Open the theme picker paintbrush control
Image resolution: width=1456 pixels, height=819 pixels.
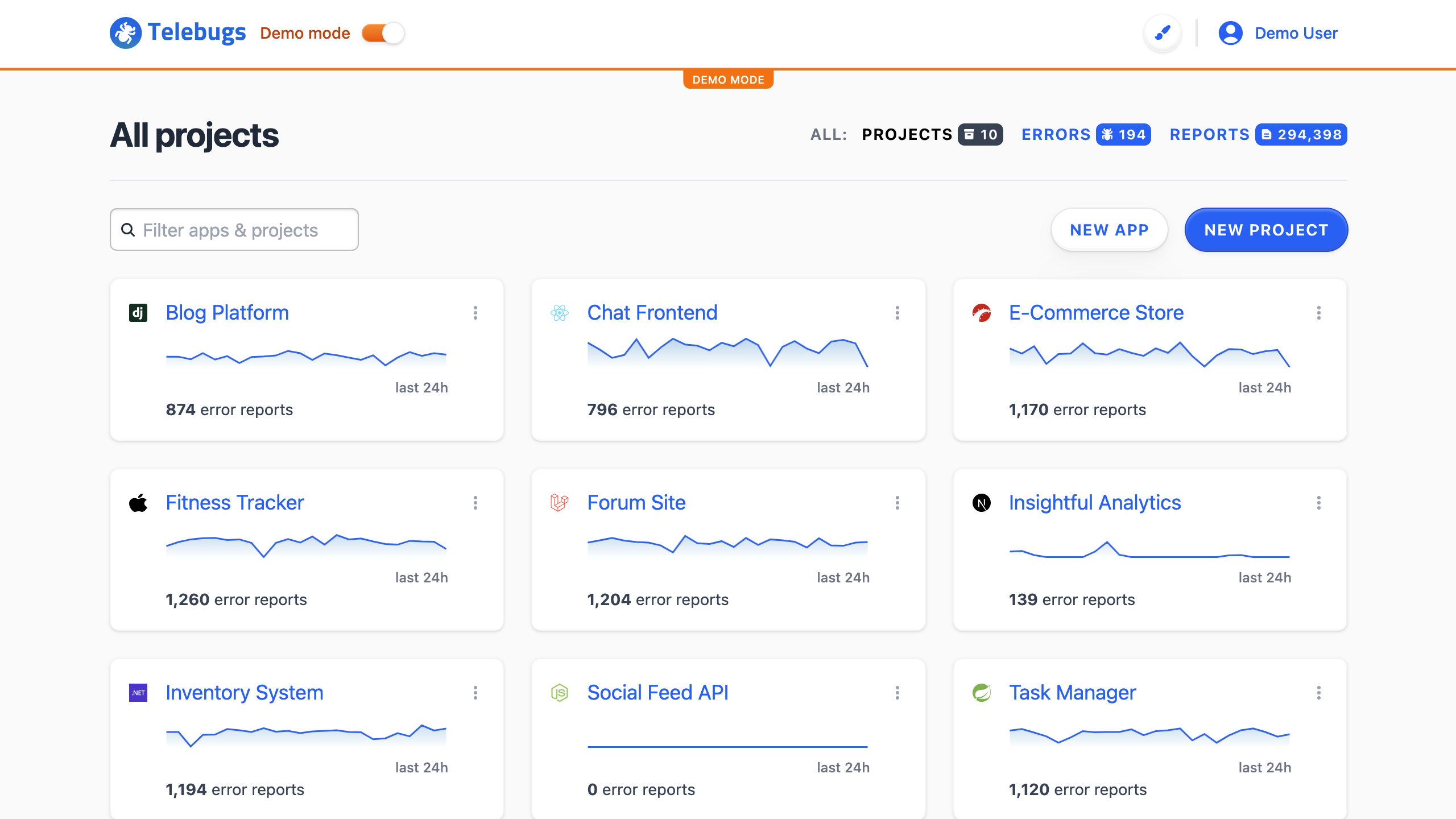point(1163,33)
